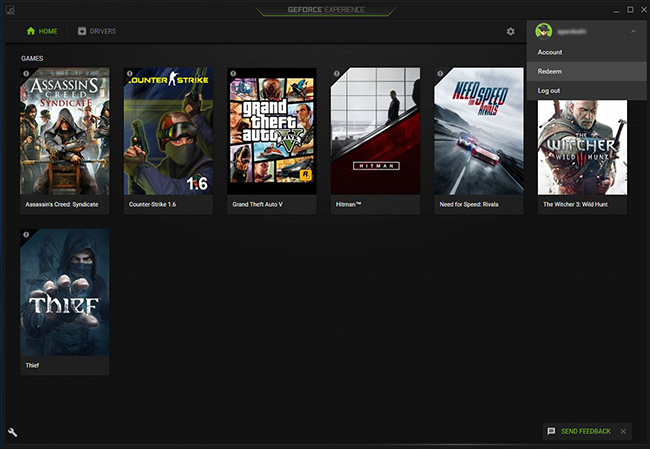Click info icon on Grand Theft Auto V tile
The height and width of the screenshot is (450, 650).
[x=233, y=73]
